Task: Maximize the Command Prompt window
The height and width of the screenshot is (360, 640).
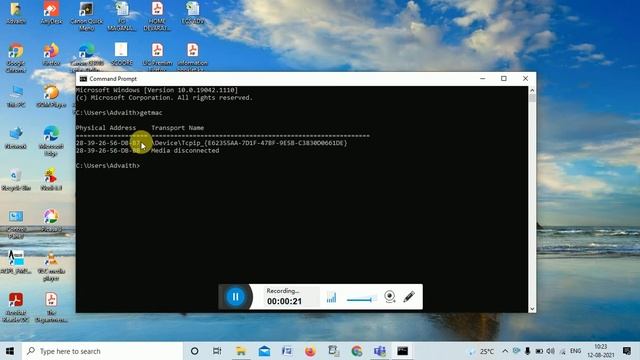Action: (504, 78)
